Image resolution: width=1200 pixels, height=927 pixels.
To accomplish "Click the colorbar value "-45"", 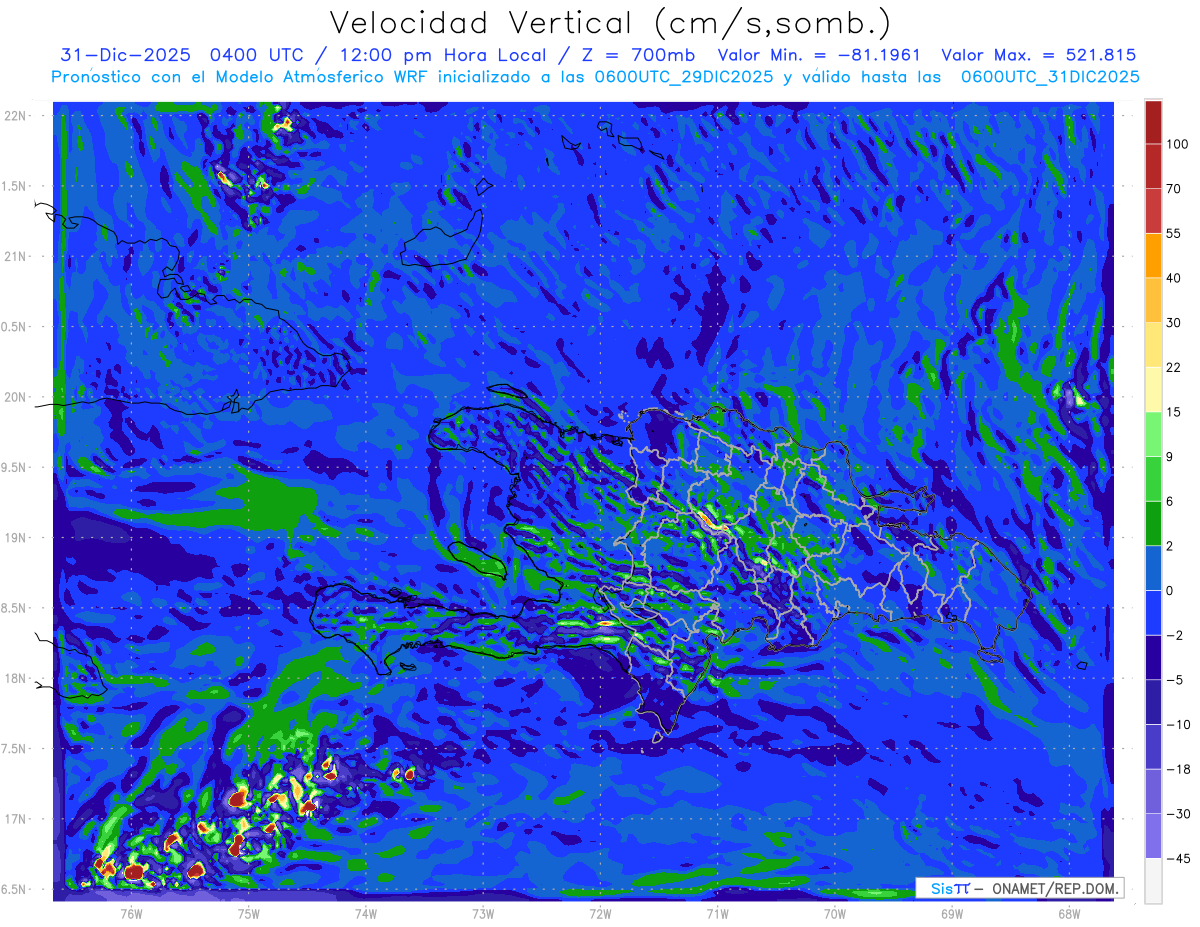I will [x=1176, y=858].
